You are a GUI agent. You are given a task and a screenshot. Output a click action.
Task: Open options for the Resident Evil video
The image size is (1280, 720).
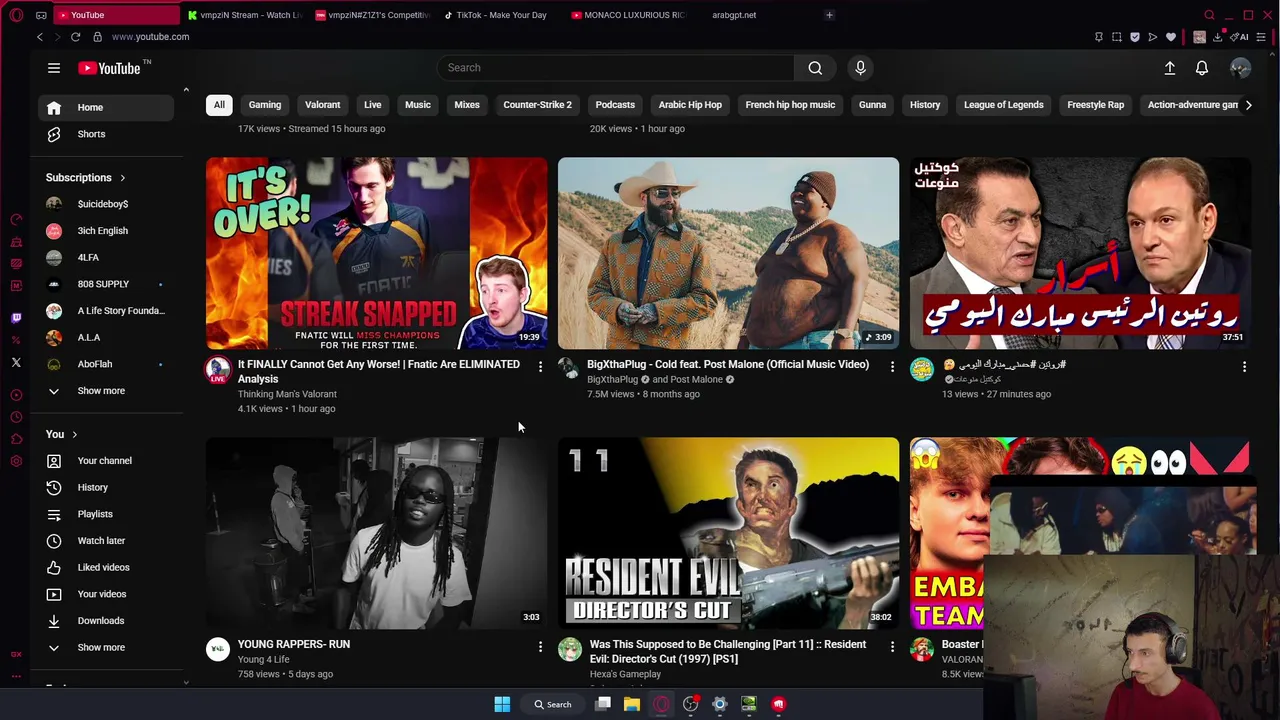[892, 647]
